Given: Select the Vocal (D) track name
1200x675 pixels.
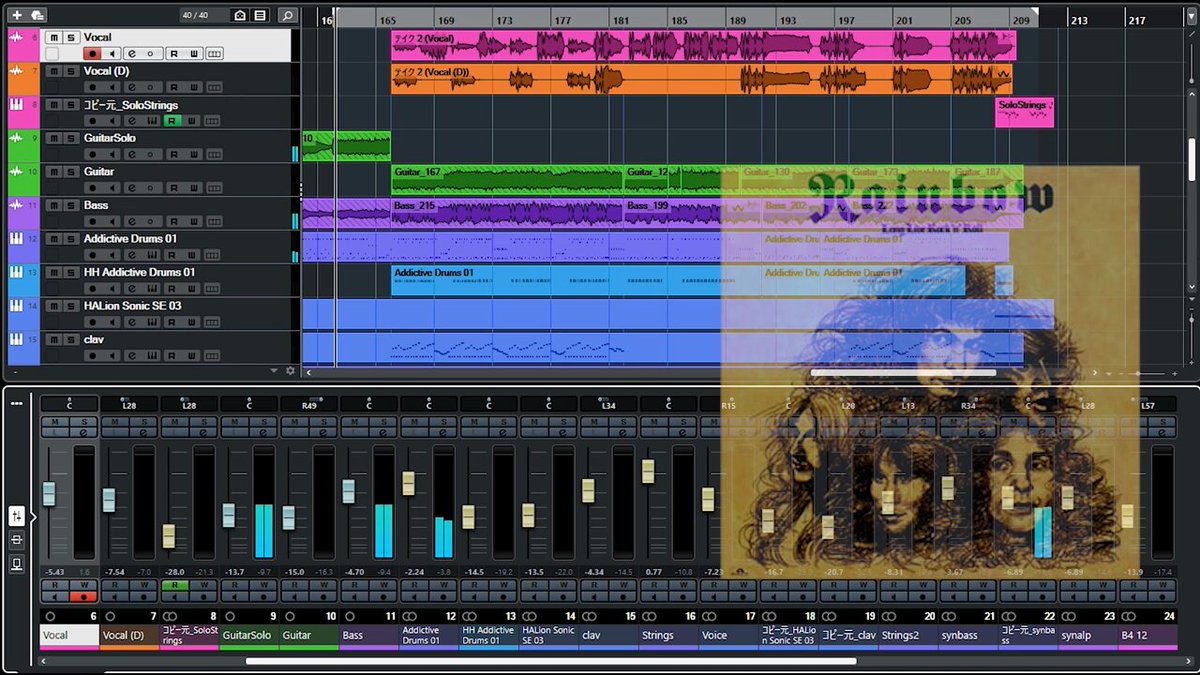Looking at the screenshot, I should (106, 71).
